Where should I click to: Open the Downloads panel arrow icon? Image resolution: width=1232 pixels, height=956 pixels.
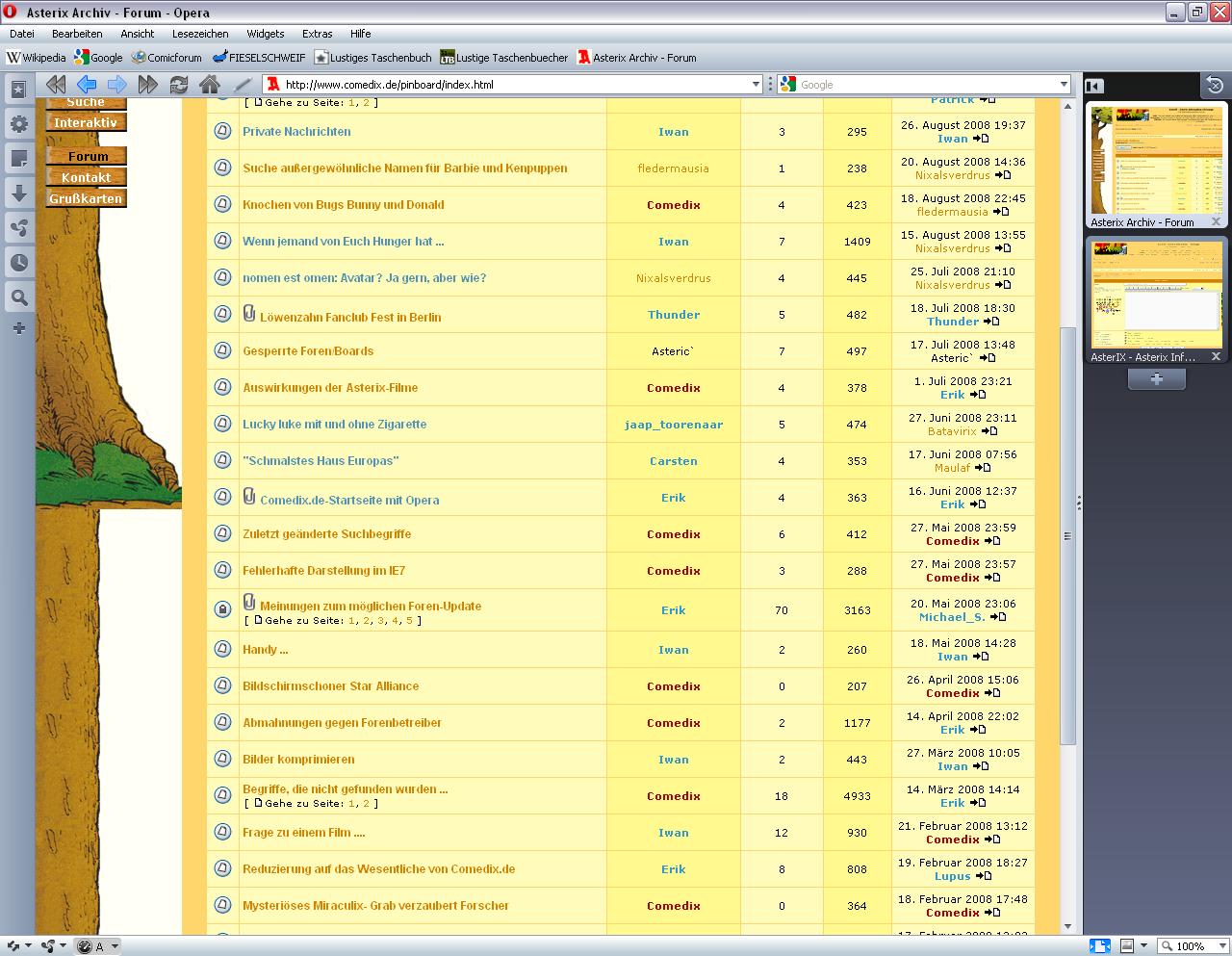tap(18, 194)
